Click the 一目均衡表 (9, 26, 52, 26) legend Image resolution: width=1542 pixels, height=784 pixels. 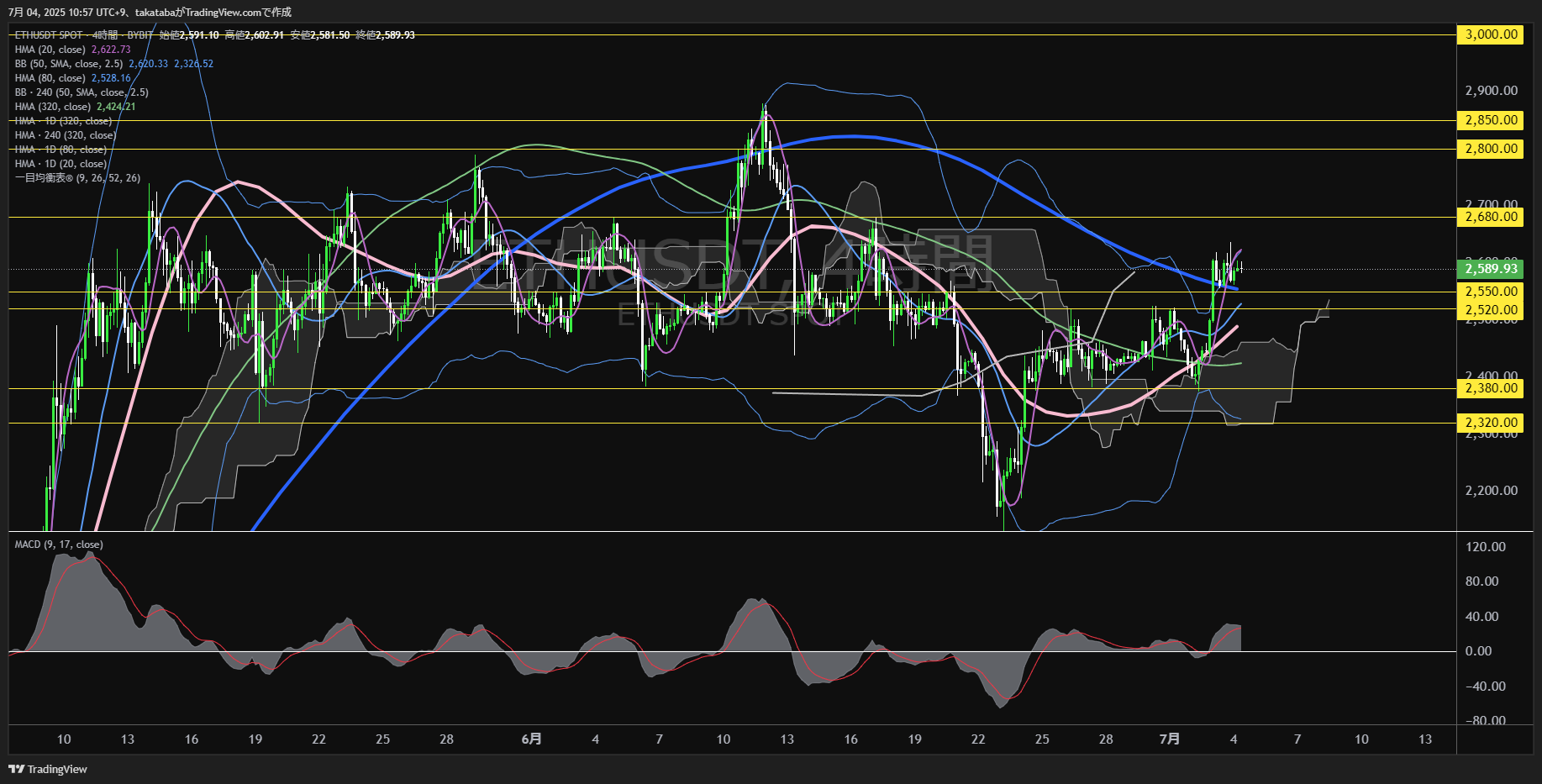coord(77,178)
